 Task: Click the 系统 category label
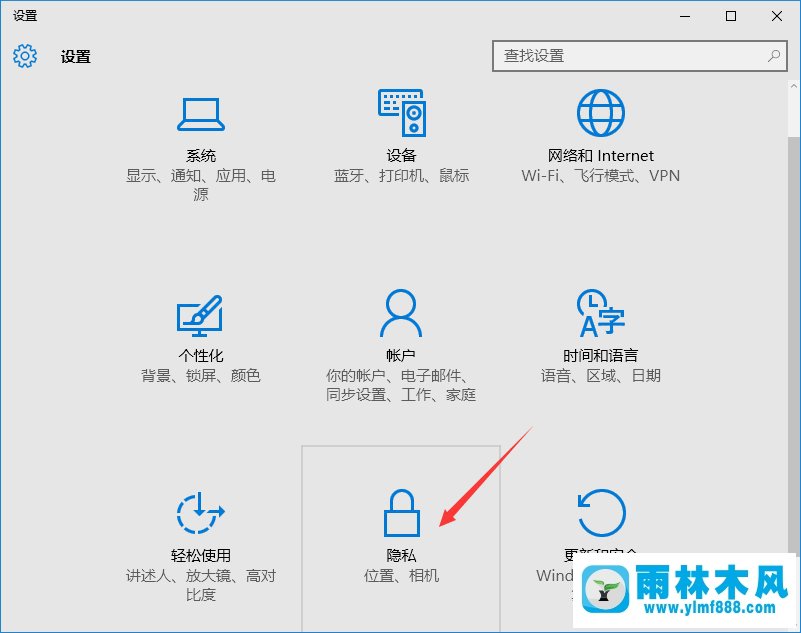201,155
